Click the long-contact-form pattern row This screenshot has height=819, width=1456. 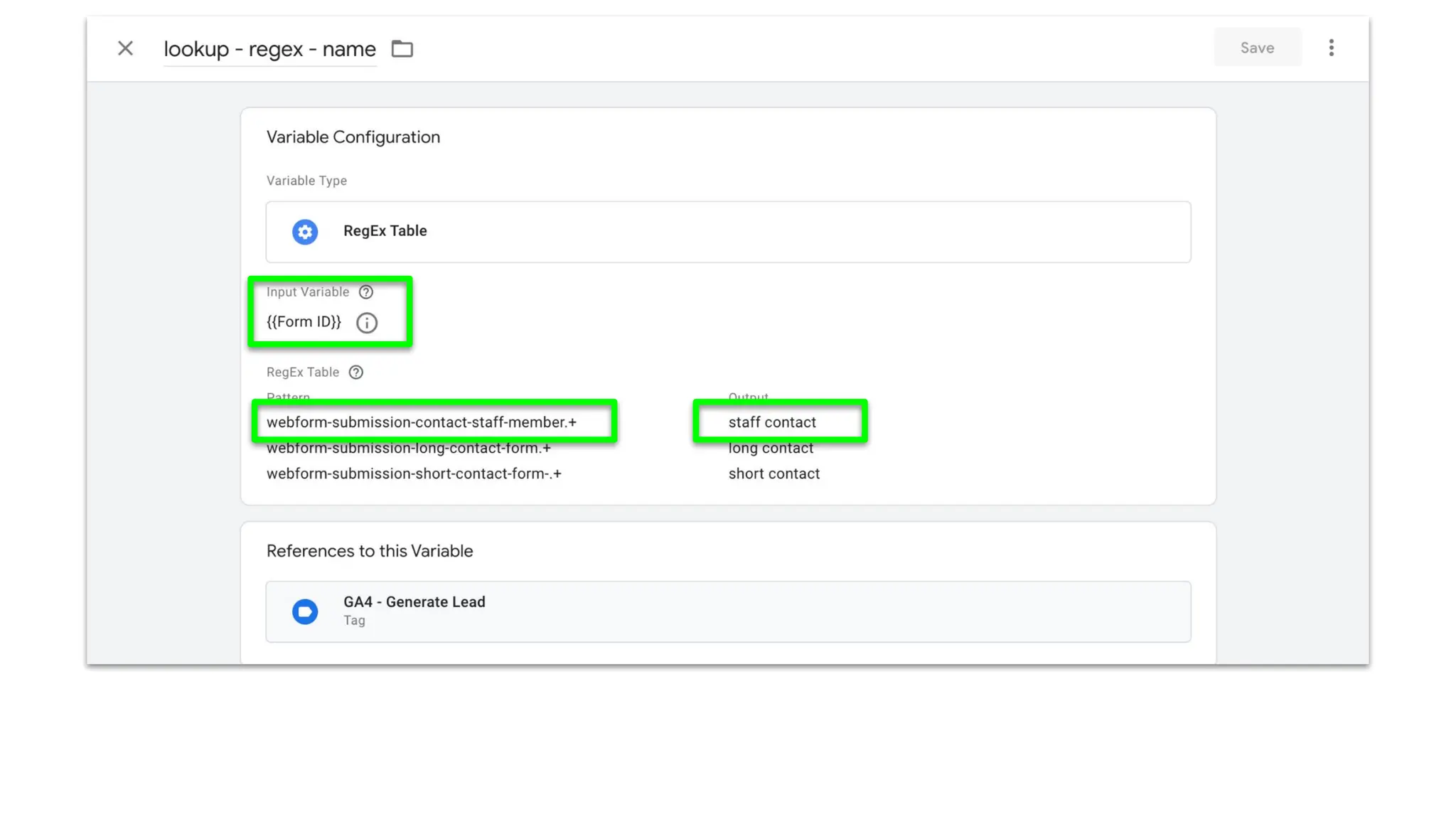pyautogui.click(x=408, y=449)
